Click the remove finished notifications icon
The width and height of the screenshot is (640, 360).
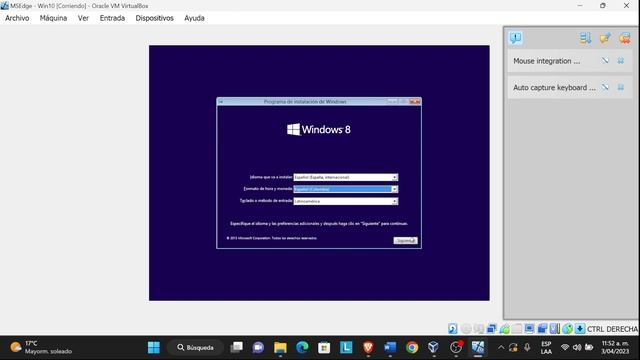pyautogui.click(x=624, y=38)
